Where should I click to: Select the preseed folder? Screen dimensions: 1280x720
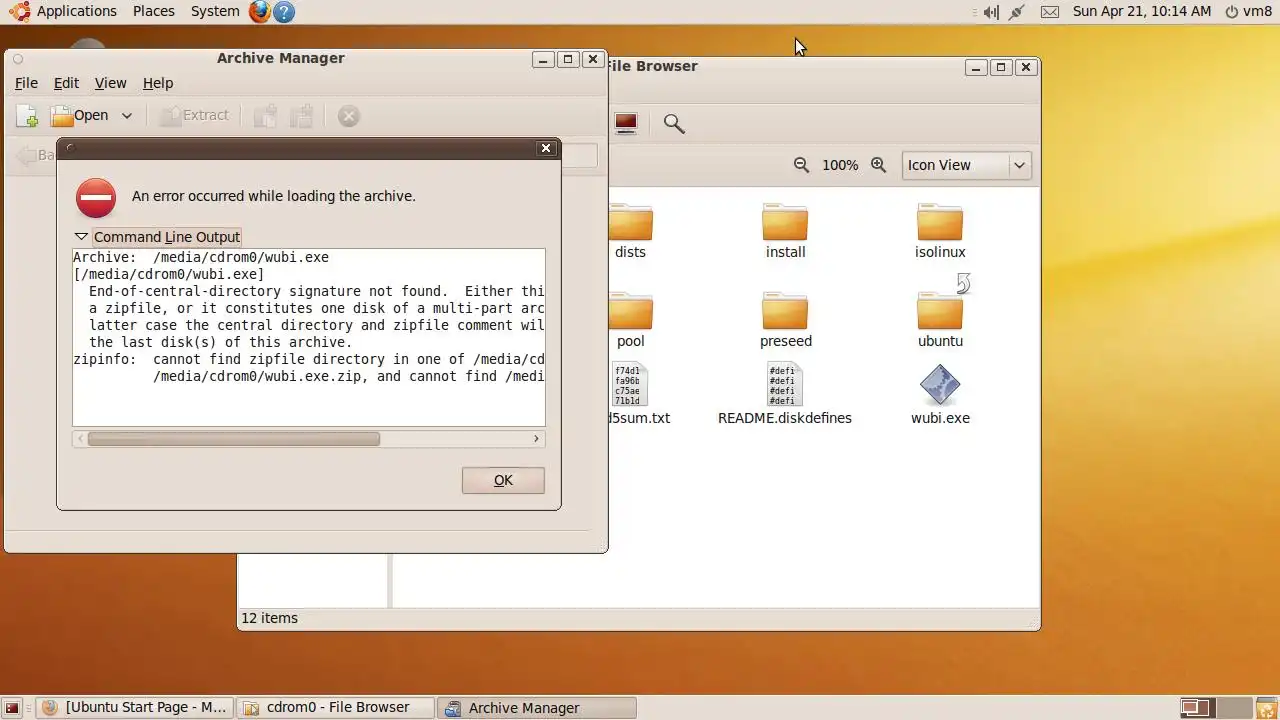click(785, 320)
